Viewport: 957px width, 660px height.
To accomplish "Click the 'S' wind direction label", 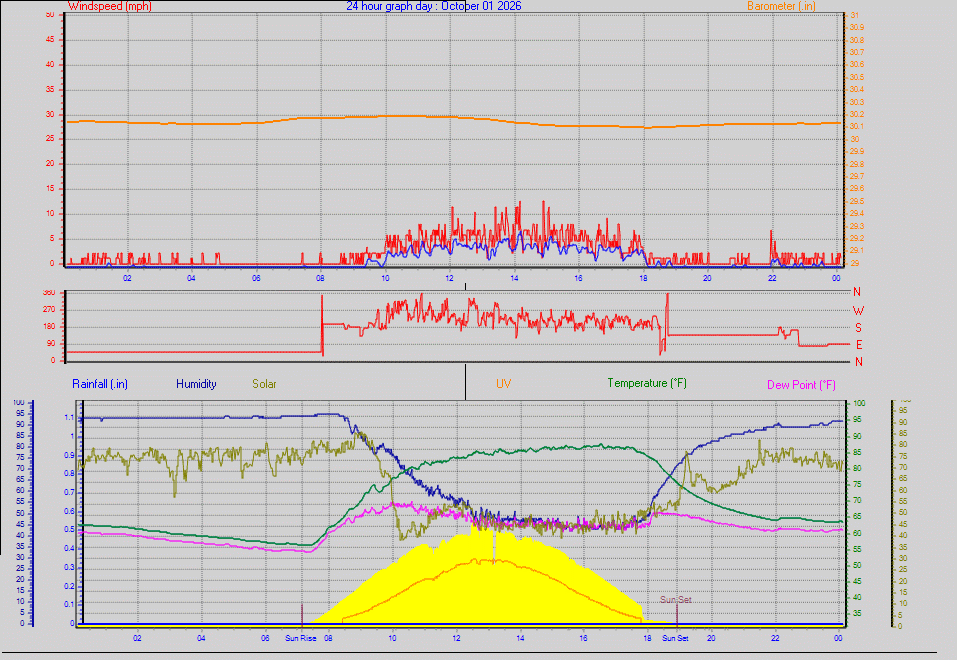I will [x=858, y=328].
